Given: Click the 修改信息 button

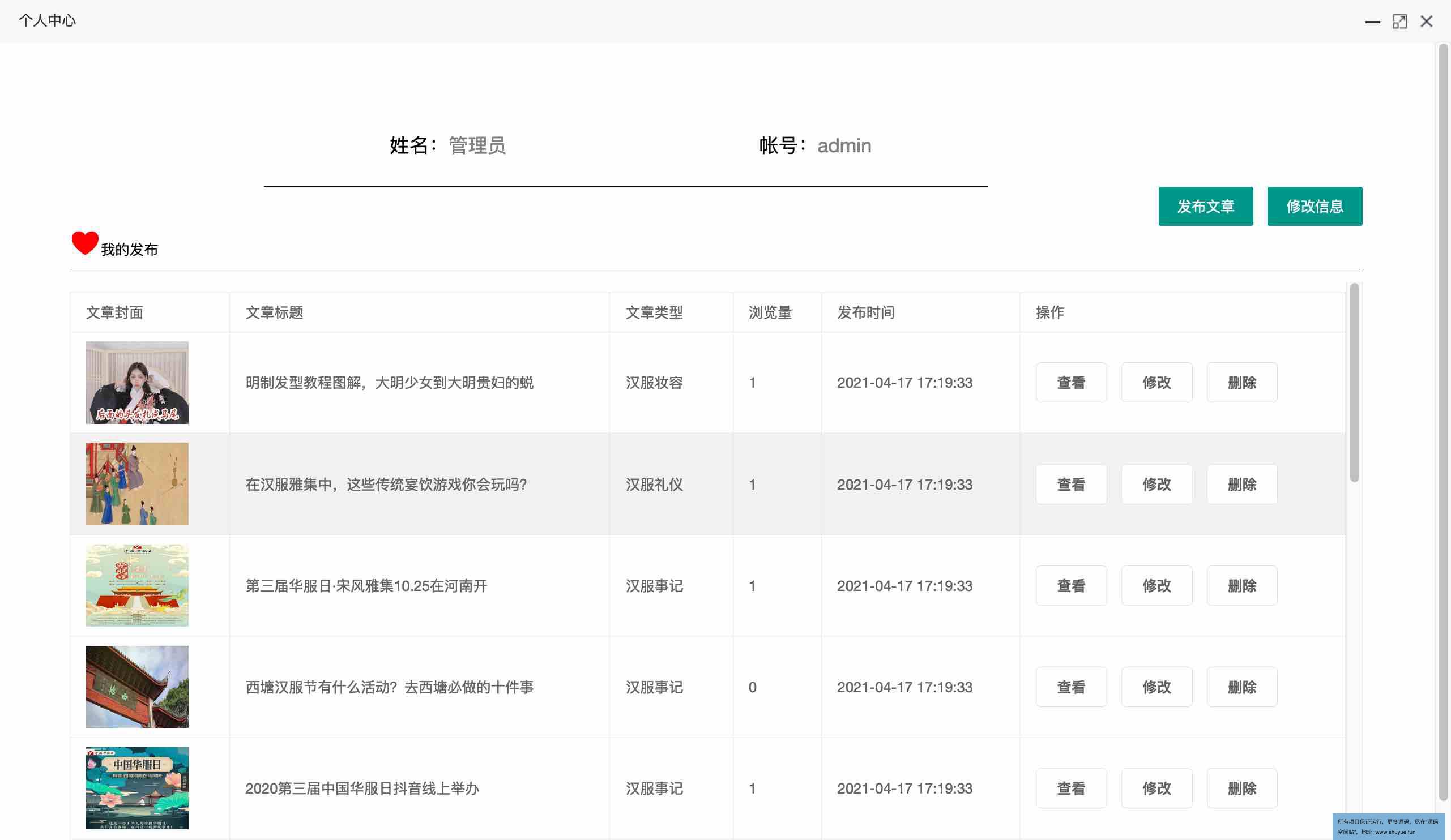Looking at the screenshot, I should click(1314, 206).
